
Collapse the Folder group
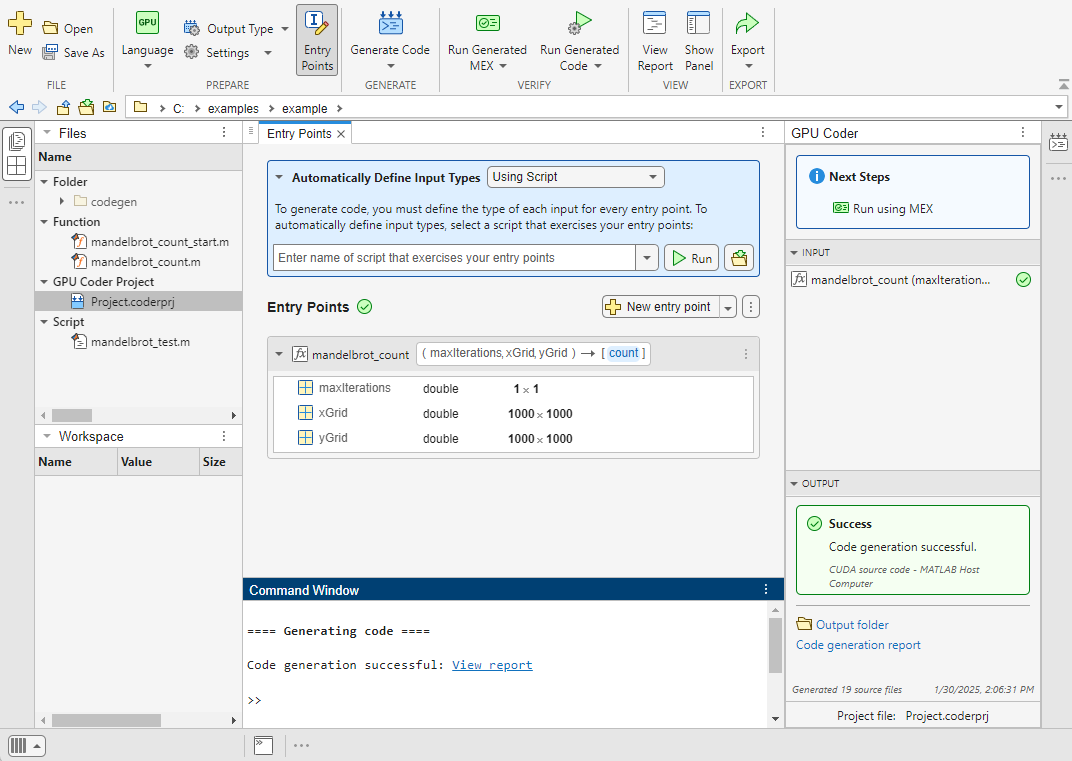(44, 182)
